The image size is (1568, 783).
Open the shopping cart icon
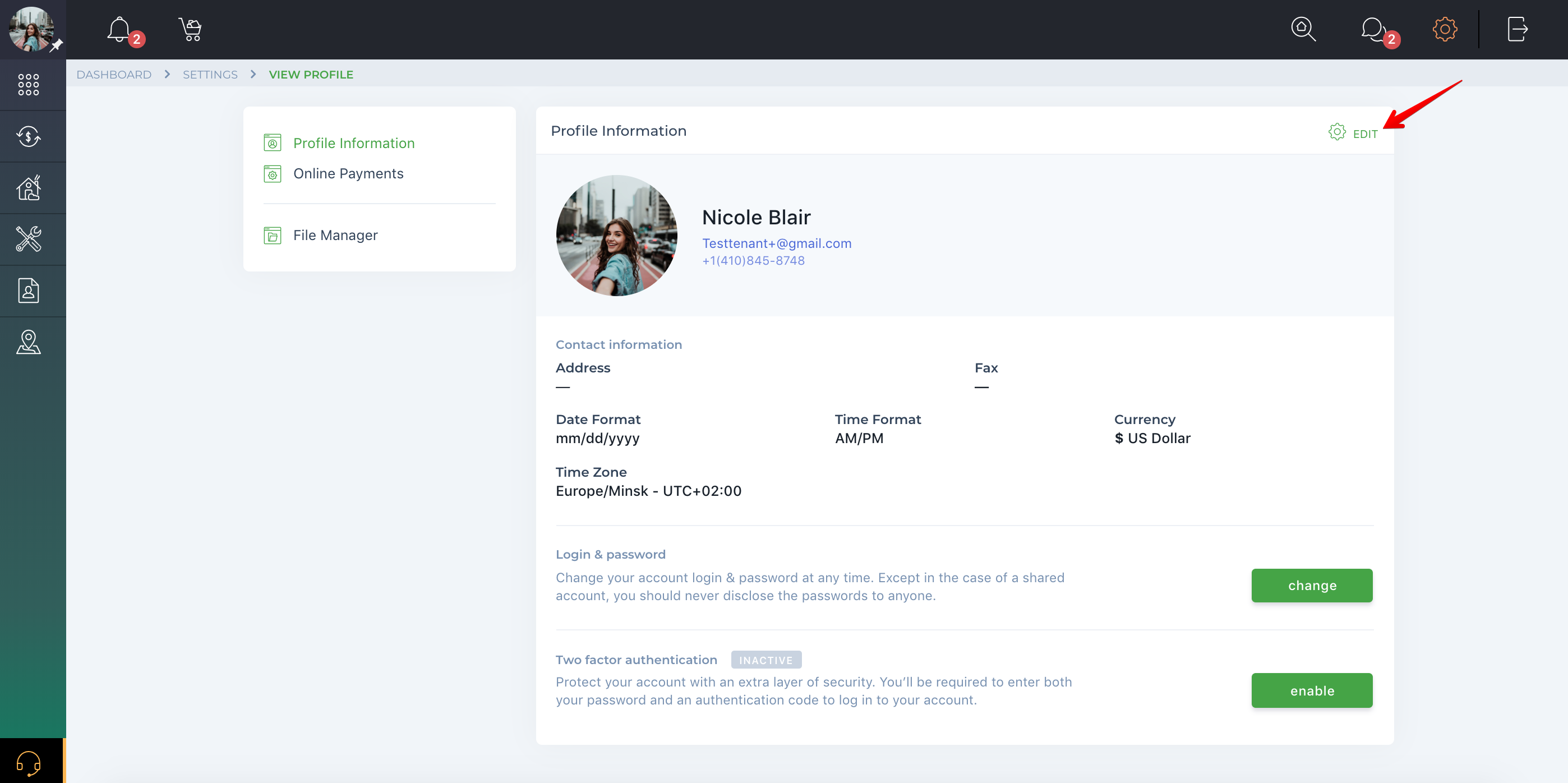190,29
